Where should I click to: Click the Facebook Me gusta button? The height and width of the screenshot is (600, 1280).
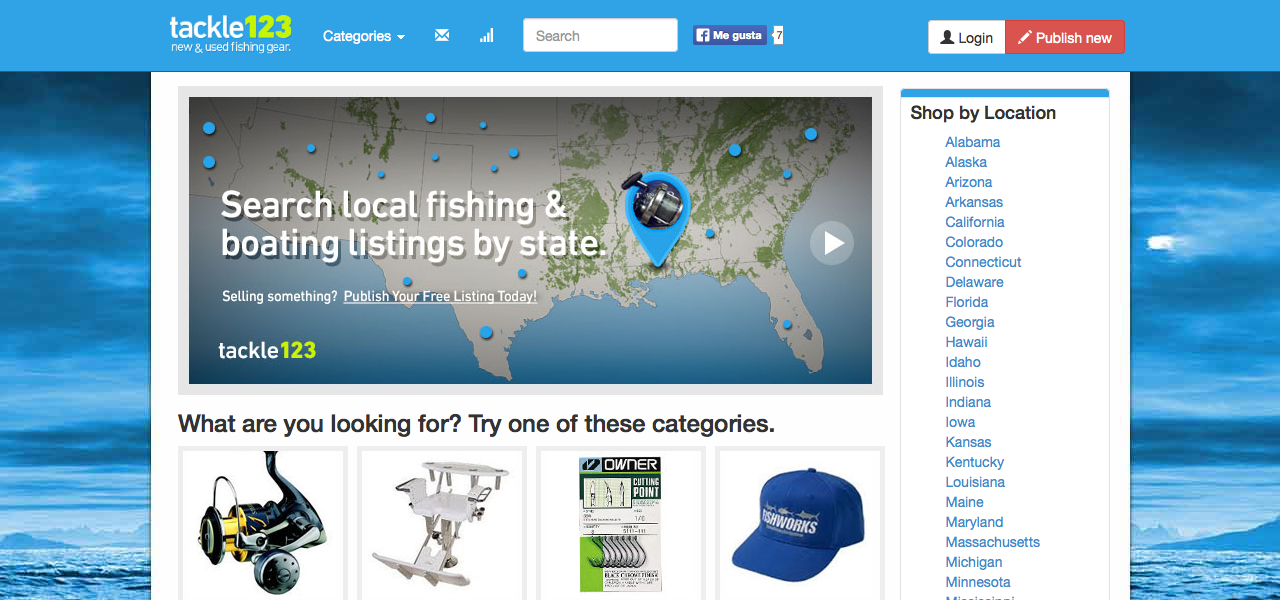pyautogui.click(x=730, y=35)
